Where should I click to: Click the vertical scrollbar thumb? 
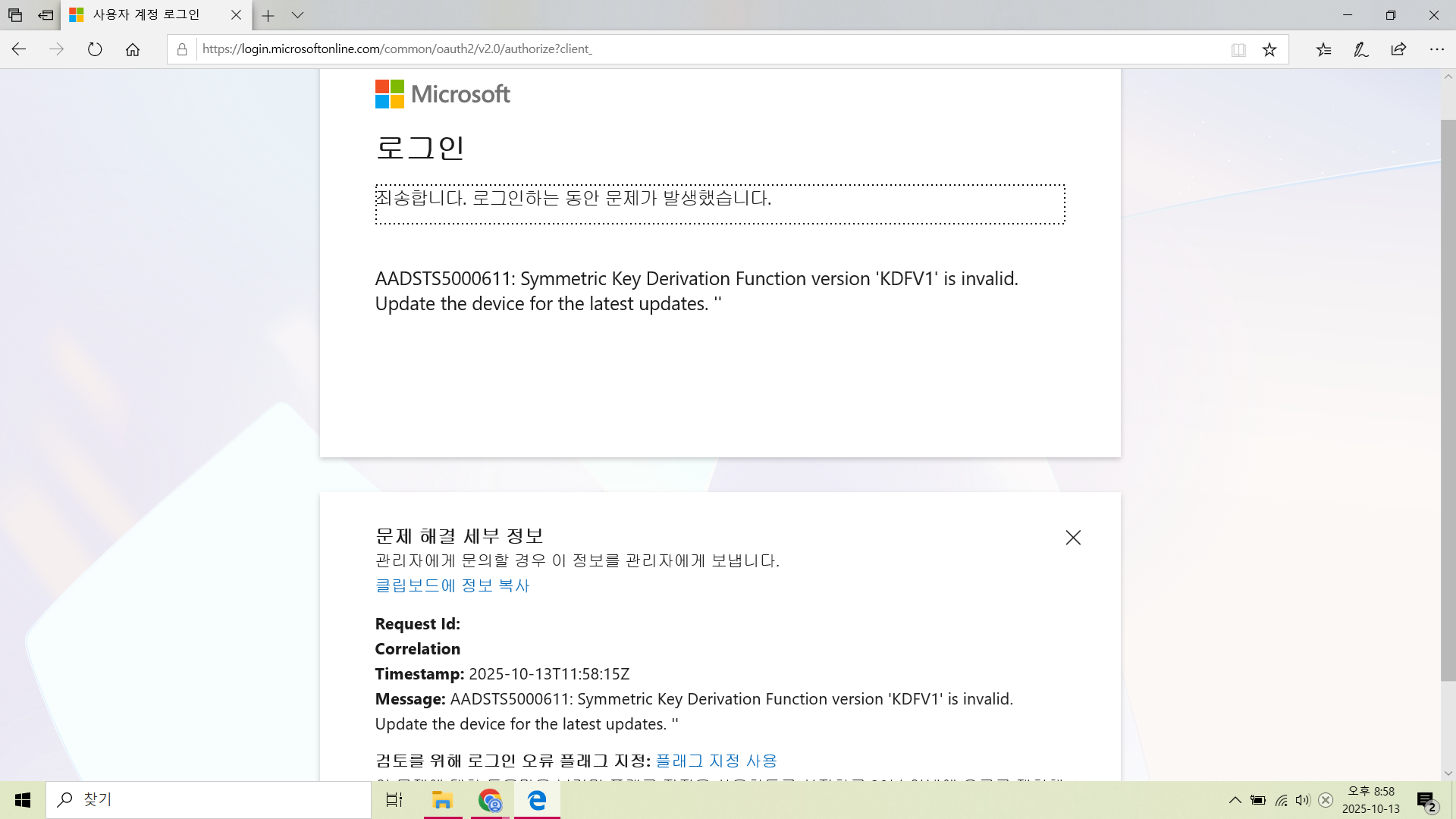[x=1448, y=400]
